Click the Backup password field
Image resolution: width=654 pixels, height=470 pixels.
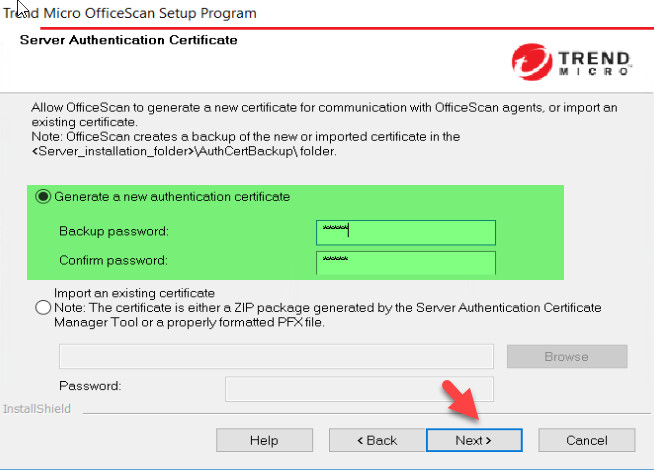(406, 233)
